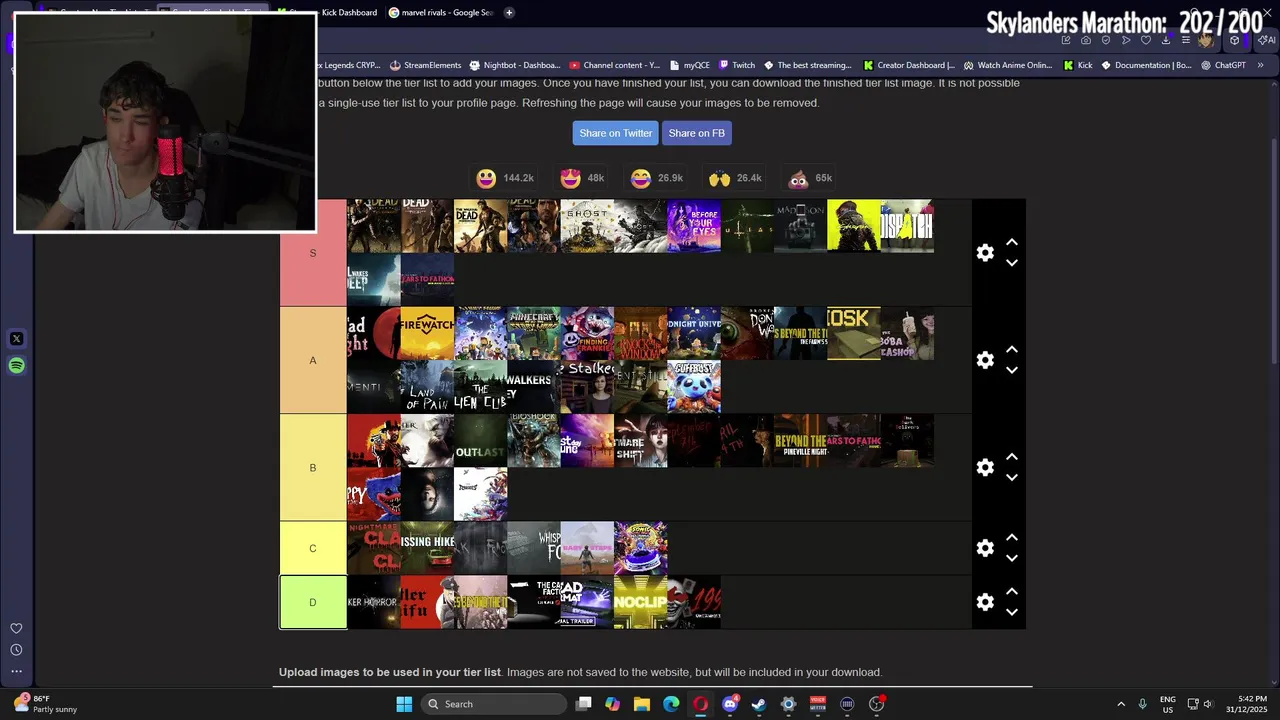The height and width of the screenshot is (720, 1280).
Task: Select Before Your Eyes thumbnail in S tier
Action: click(x=694, y=226)
